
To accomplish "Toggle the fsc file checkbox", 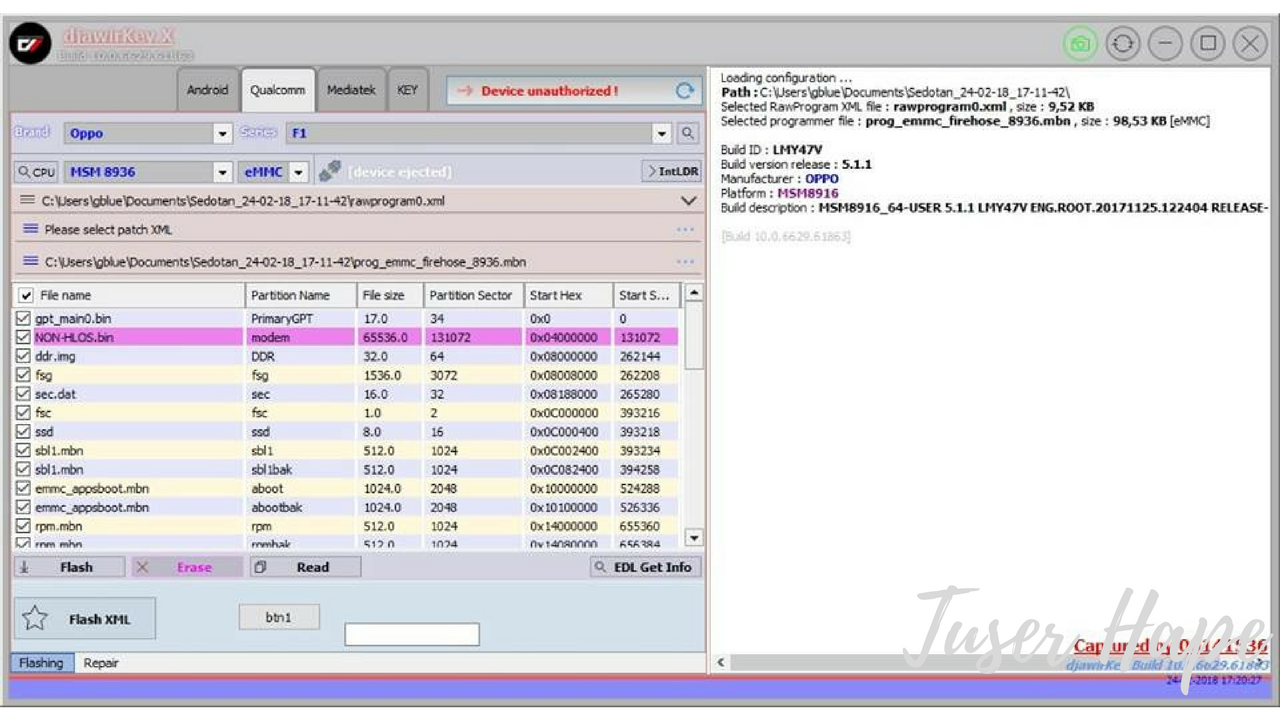I will 24,413.
